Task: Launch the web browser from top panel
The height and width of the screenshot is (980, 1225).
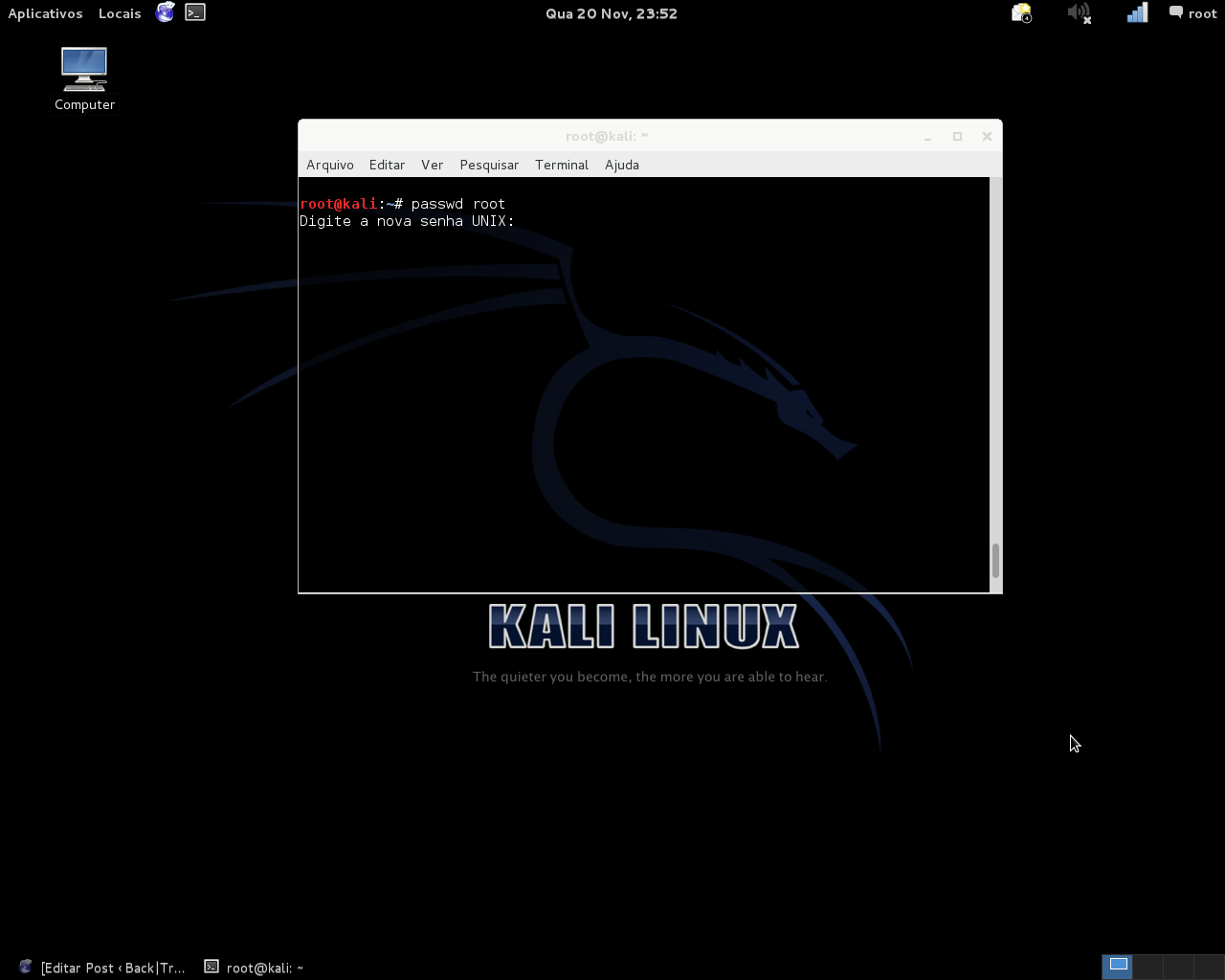Action: tap(166, 12)
